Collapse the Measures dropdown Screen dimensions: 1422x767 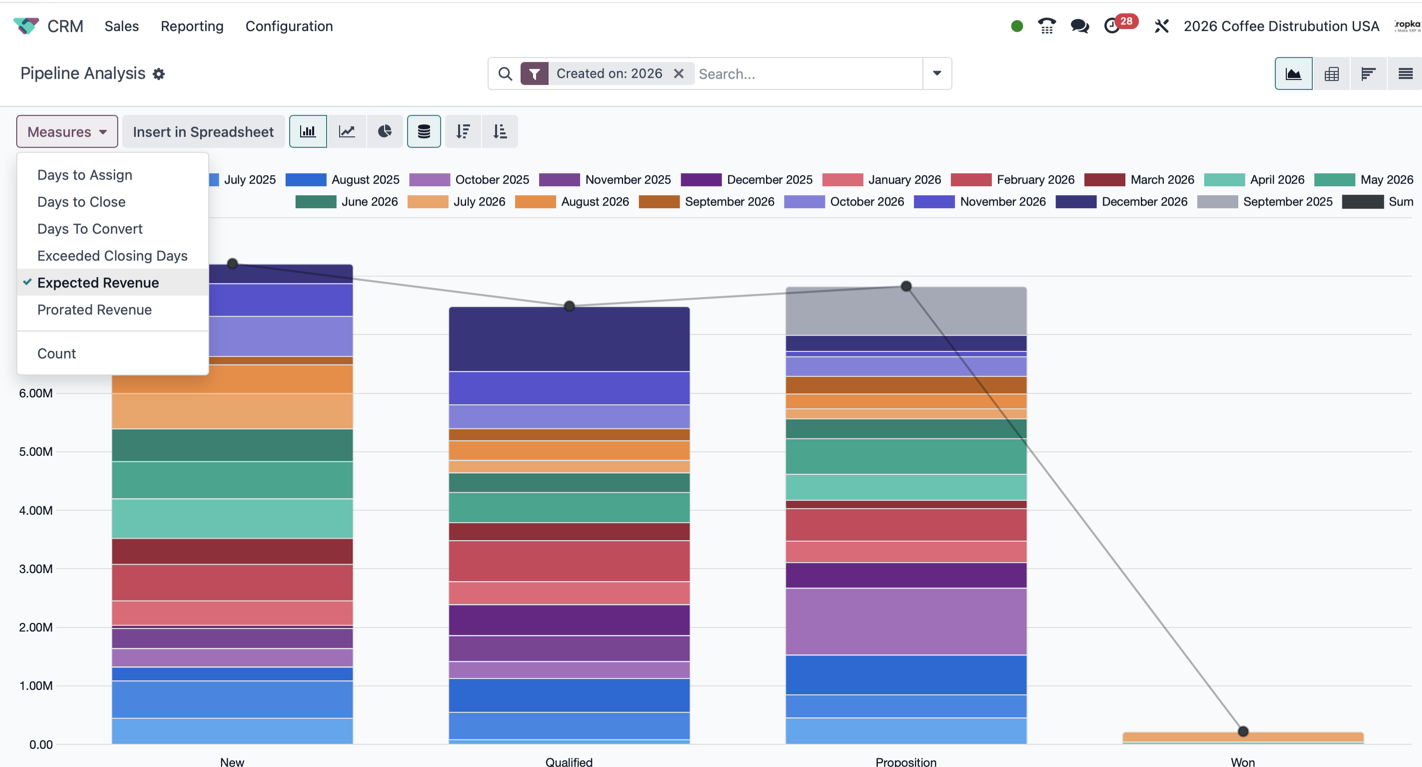click(x=67, y=131)
